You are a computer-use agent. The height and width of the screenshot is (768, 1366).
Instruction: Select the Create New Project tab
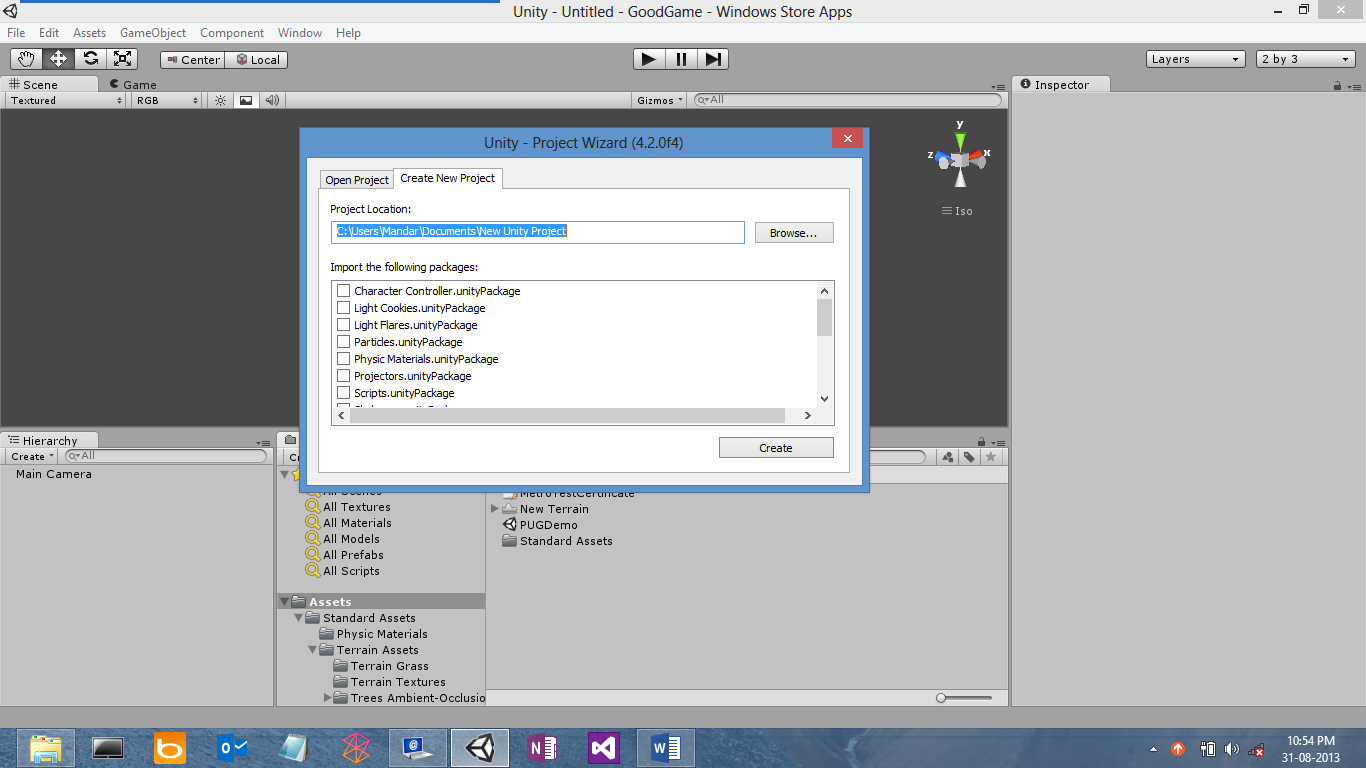[448, 178]
